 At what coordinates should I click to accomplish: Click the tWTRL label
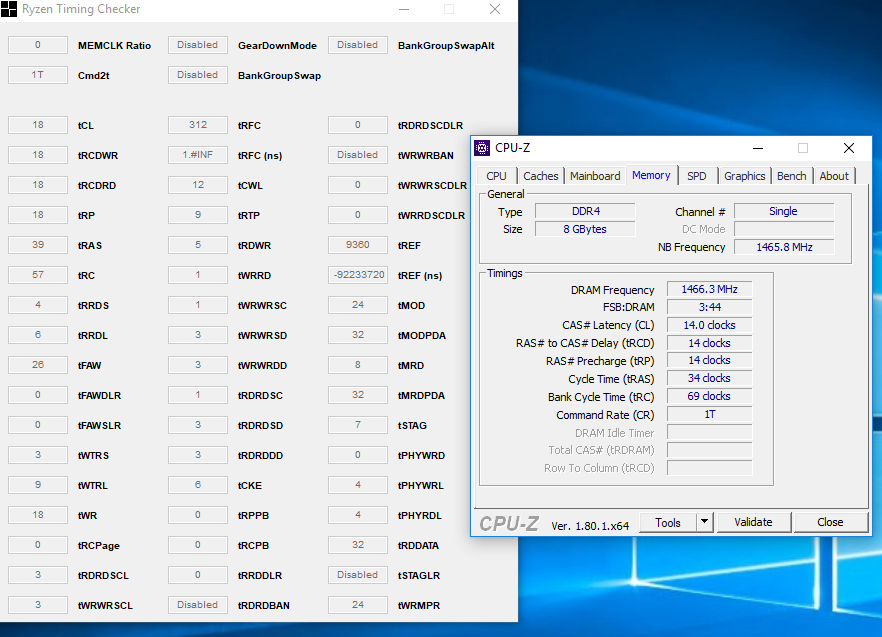point(93,486)
